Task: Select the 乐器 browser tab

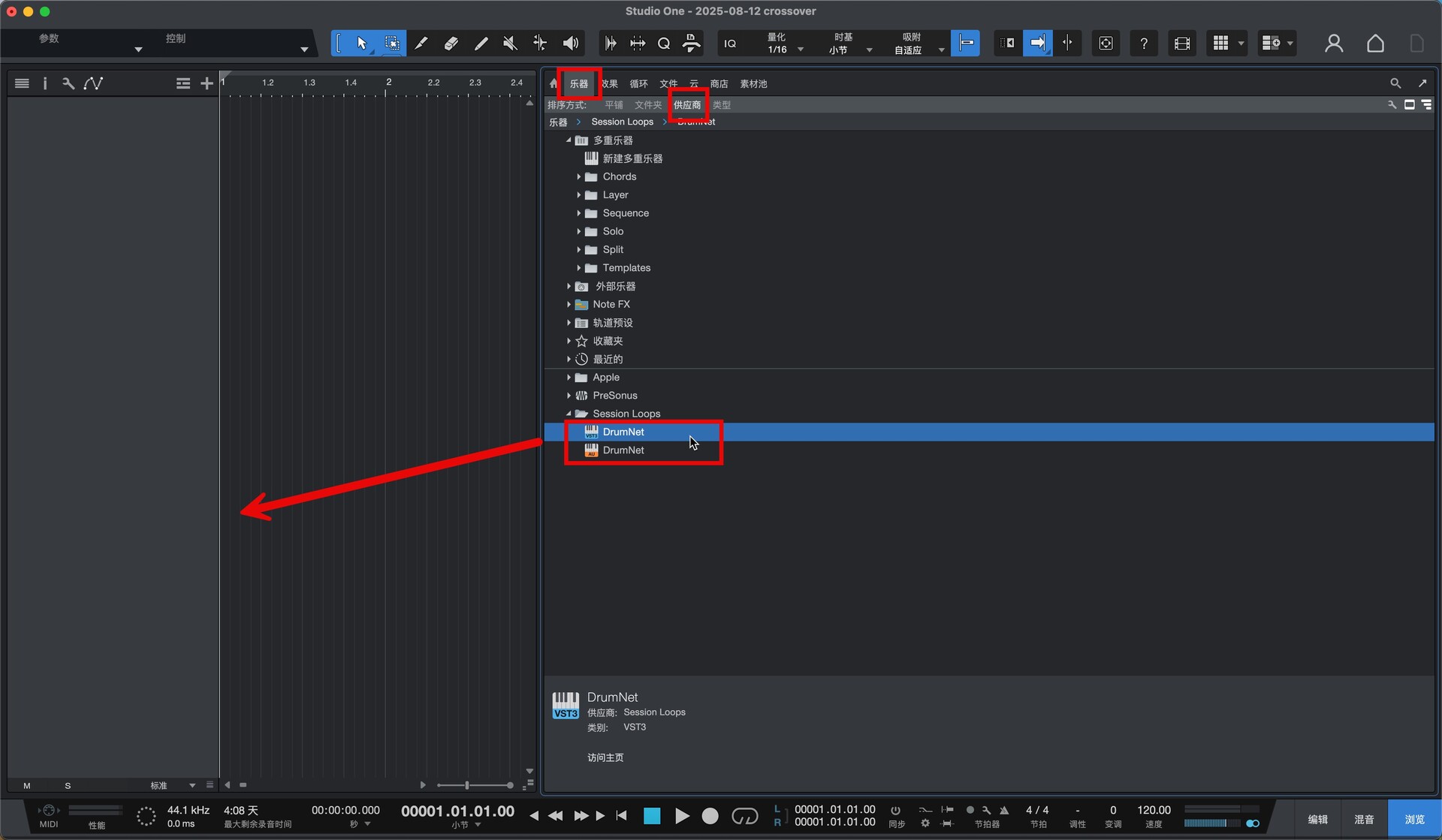Action: tap(578, 84)
